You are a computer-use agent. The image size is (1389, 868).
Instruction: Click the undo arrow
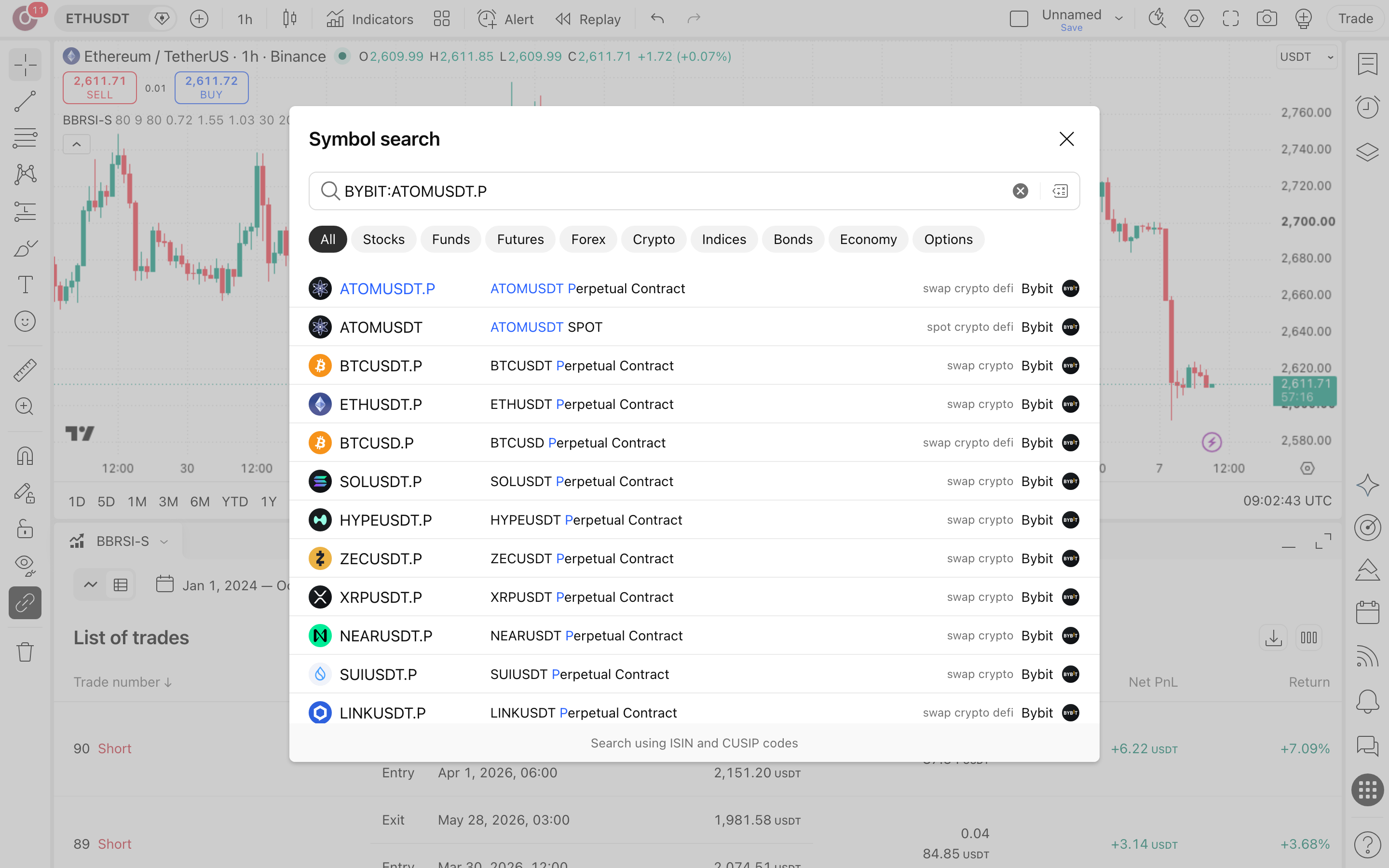(x=657, y=19)
